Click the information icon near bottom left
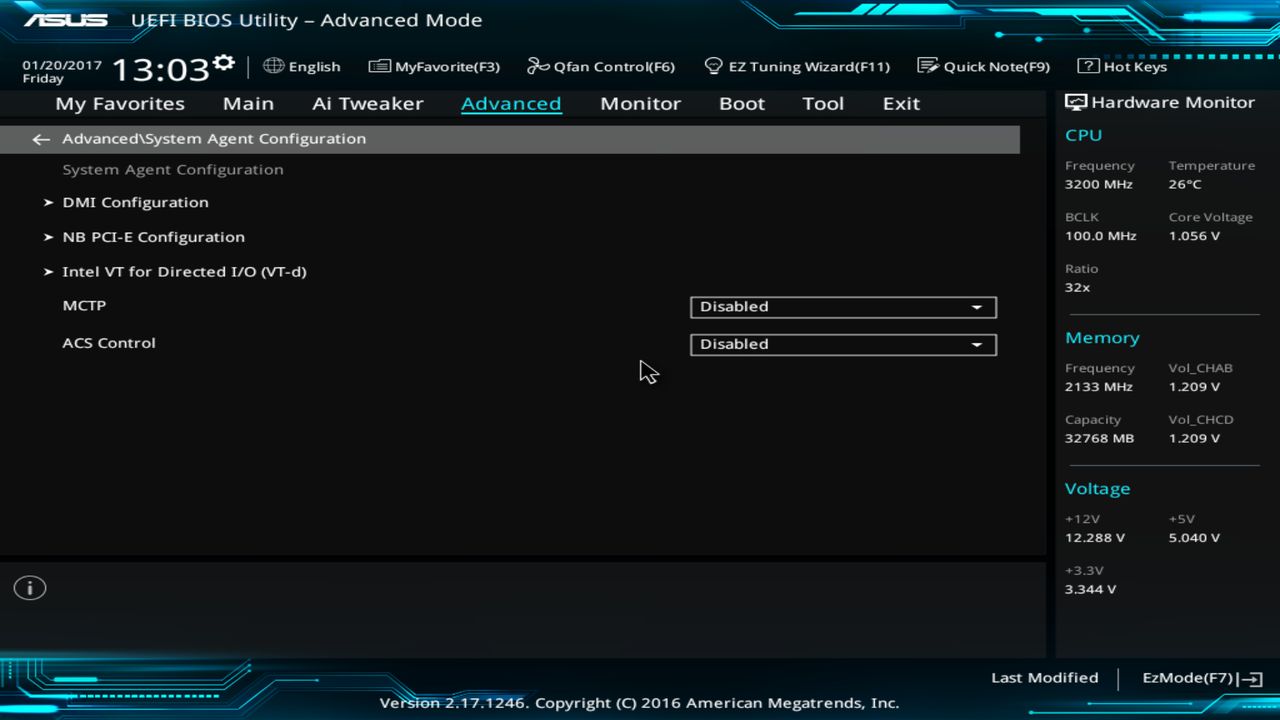Screen dimensions: 1280x720 [29, 588]
